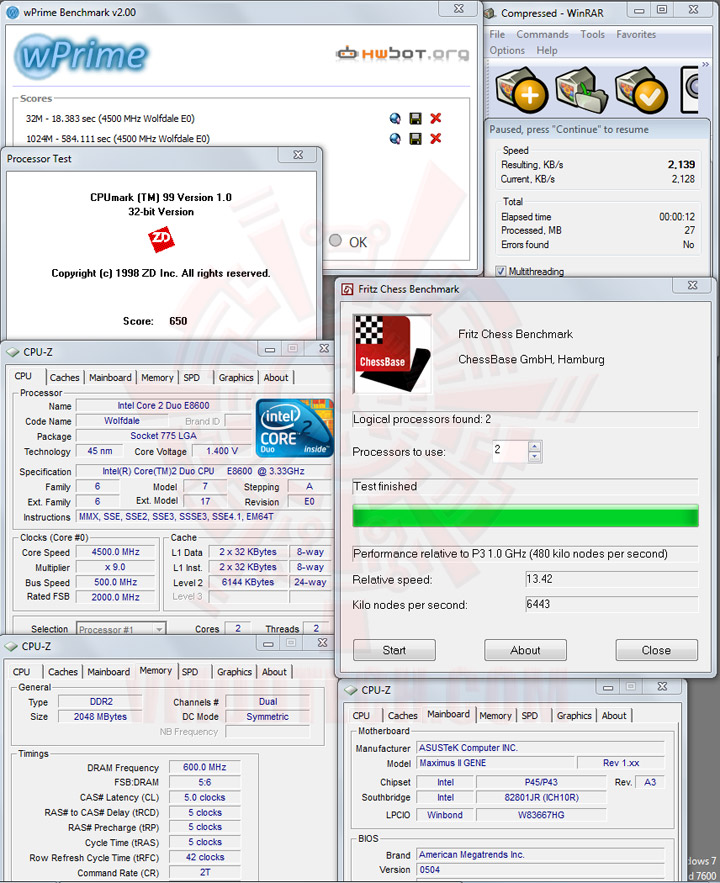This screenshot has height=883, width=720.
Task: Save the 32M score with the floppy icon
Action: click(415, 118)
